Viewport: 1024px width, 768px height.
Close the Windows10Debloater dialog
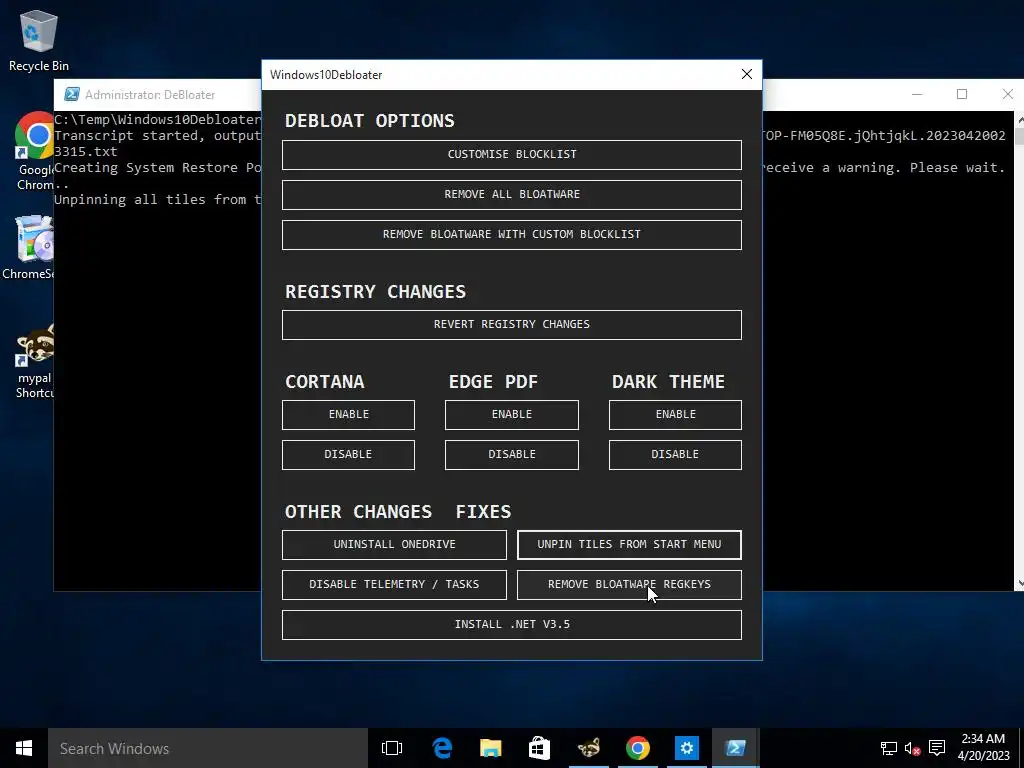747,74
